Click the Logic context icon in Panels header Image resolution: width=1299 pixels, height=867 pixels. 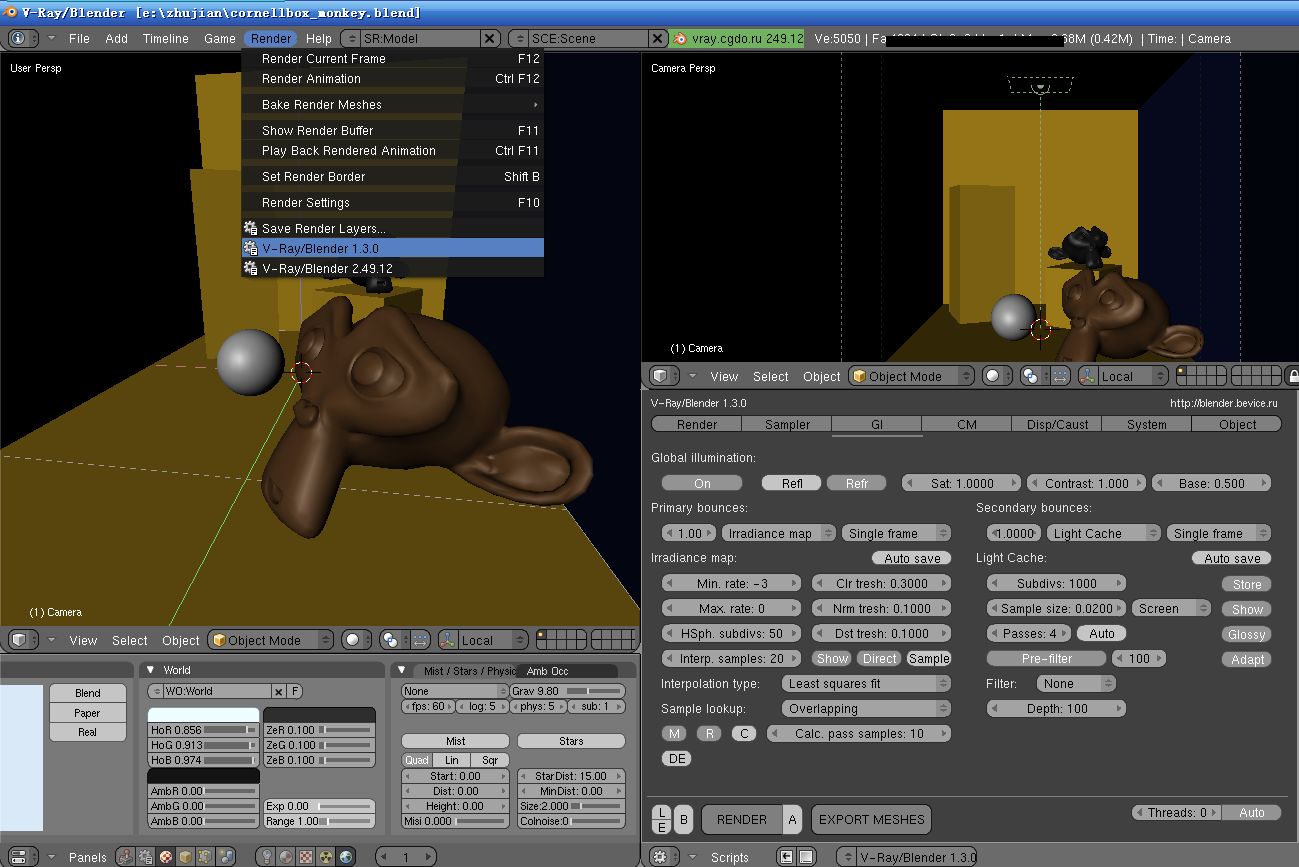click(126, 857)
